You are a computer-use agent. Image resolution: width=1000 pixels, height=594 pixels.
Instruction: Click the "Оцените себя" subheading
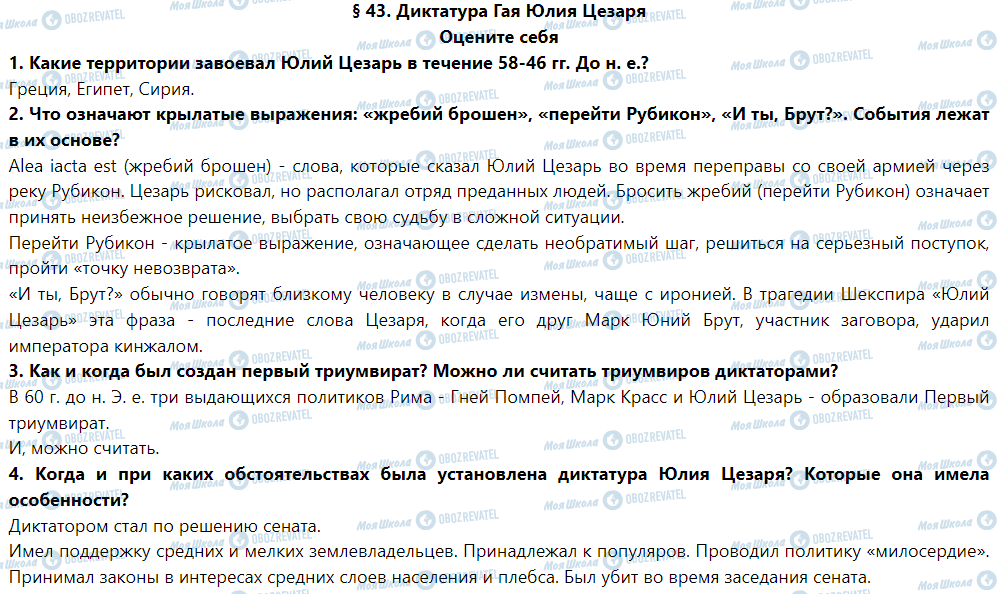[x=499, y=38]
